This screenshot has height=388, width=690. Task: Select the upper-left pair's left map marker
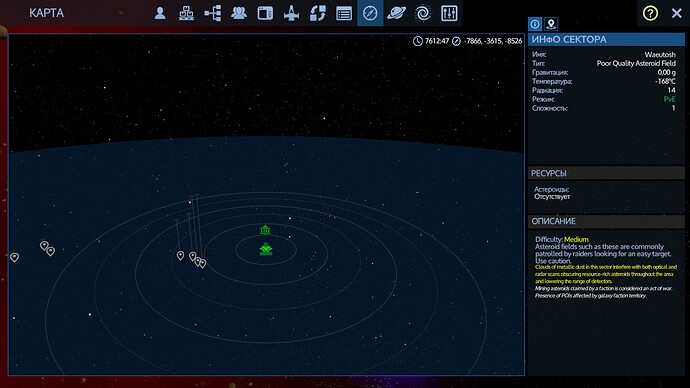click(x=44, y=245)
